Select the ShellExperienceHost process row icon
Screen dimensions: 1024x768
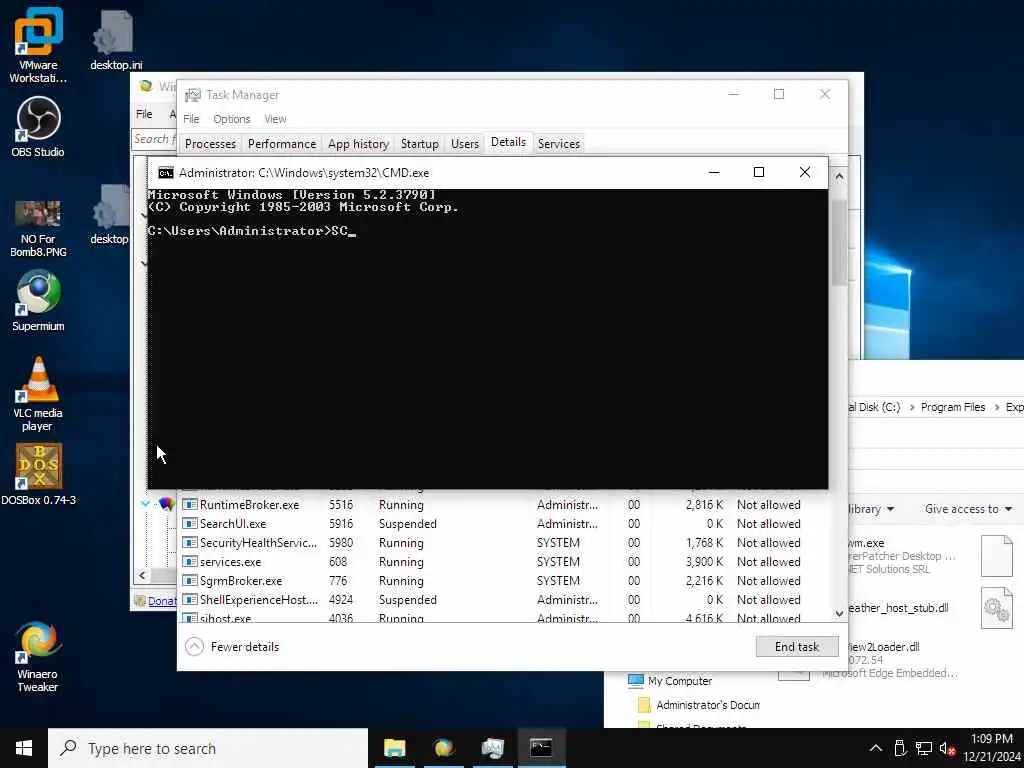point(189,600)
